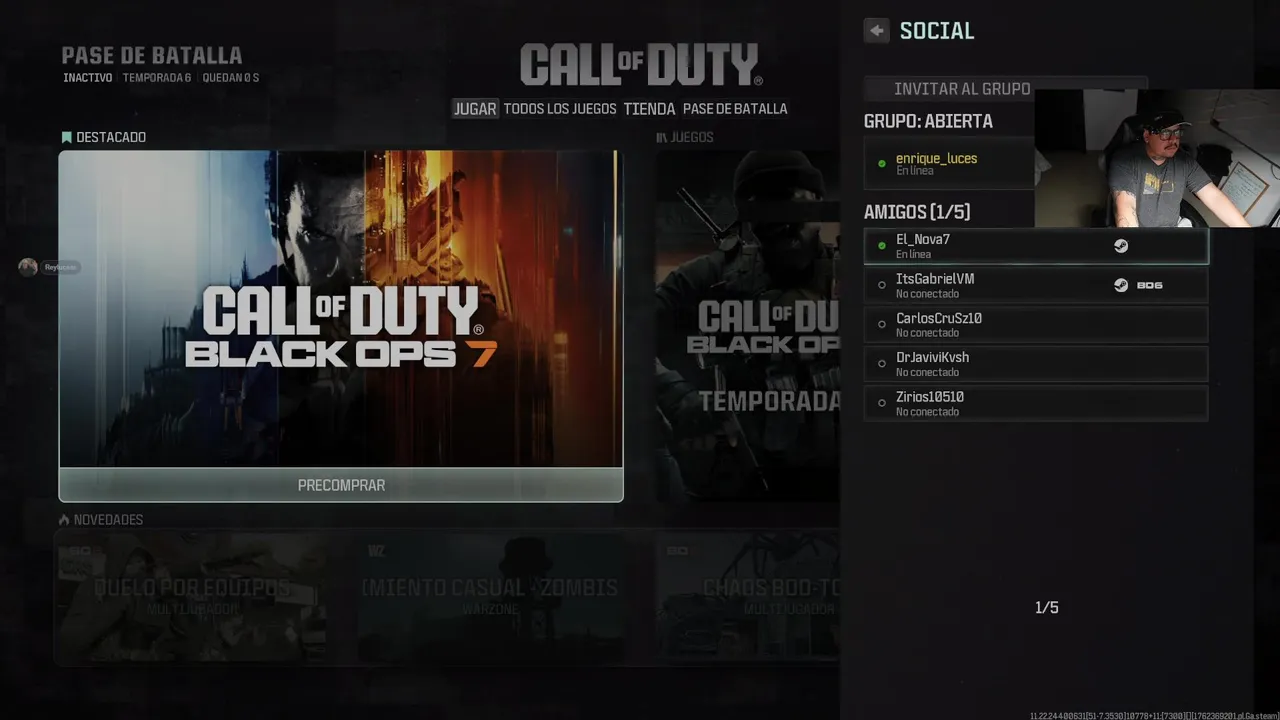Open the Casual Zombis Warzone card
This screenshot has width=1280, height=720.
click(490, 597)
